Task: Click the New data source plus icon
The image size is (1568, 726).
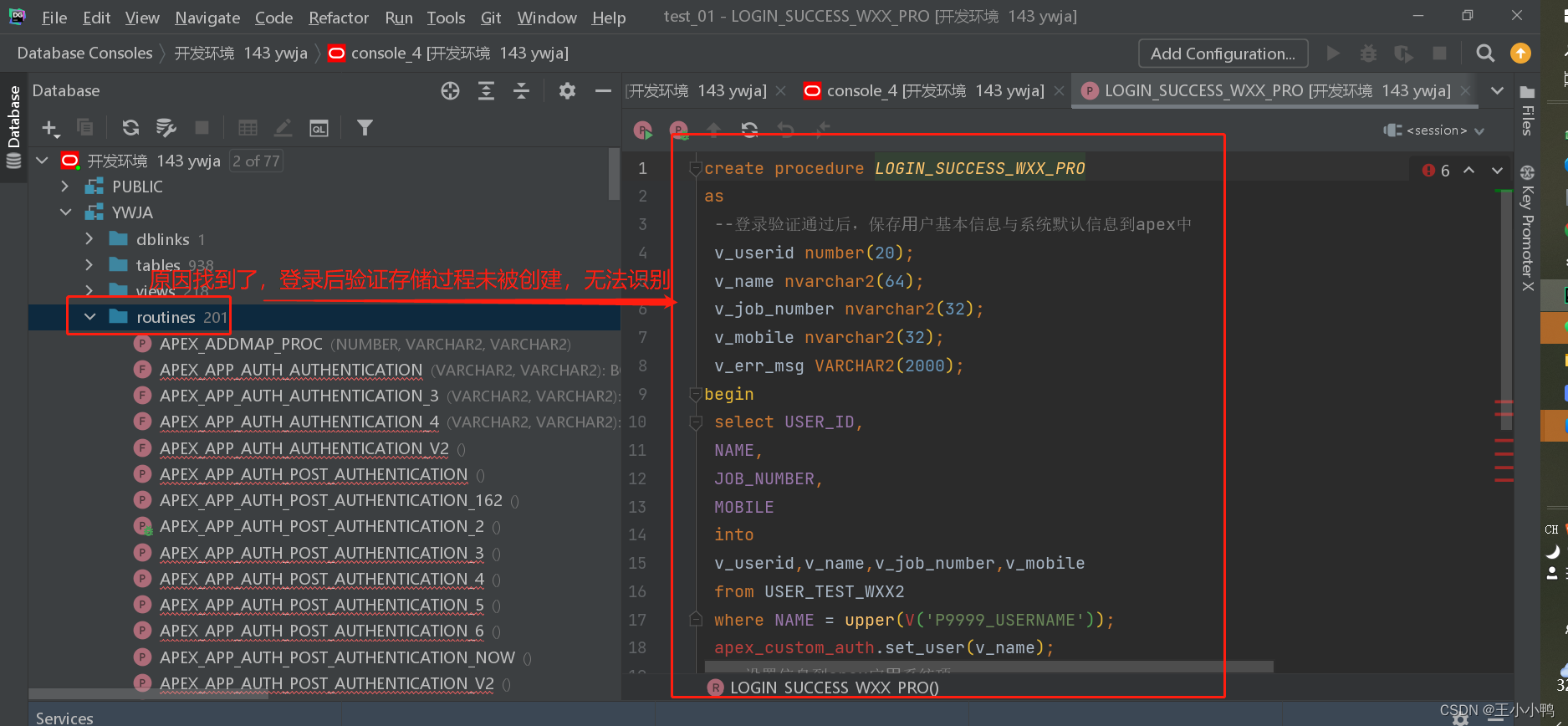Action: pos(50,128)
